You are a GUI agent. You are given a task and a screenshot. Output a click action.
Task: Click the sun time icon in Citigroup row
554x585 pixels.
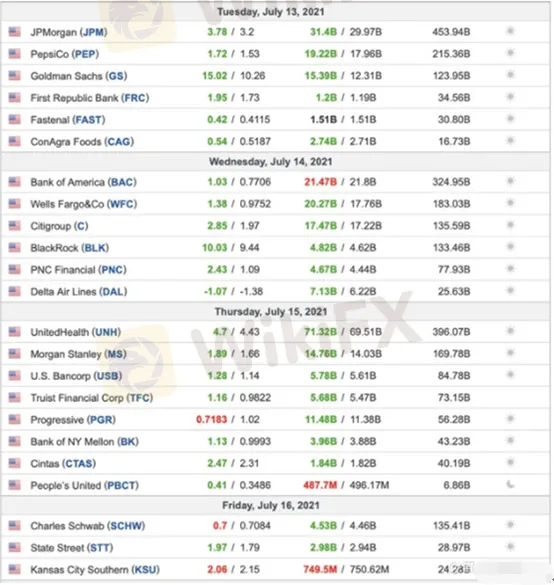tap(510, 225)
